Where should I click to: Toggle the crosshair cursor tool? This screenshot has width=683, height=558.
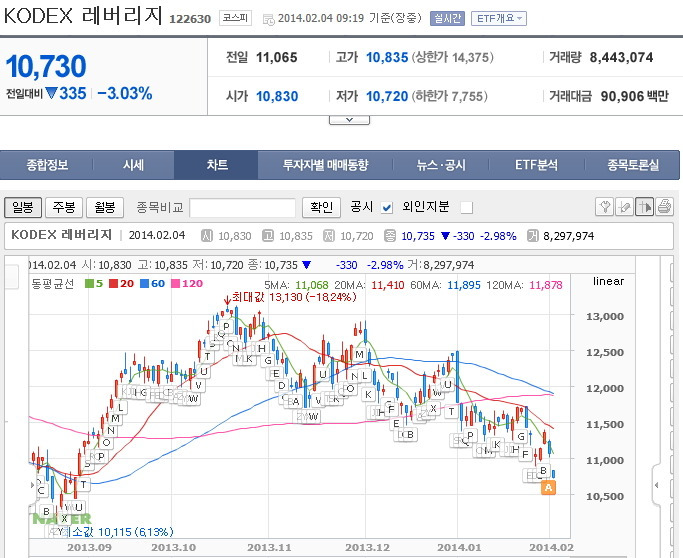644,206
